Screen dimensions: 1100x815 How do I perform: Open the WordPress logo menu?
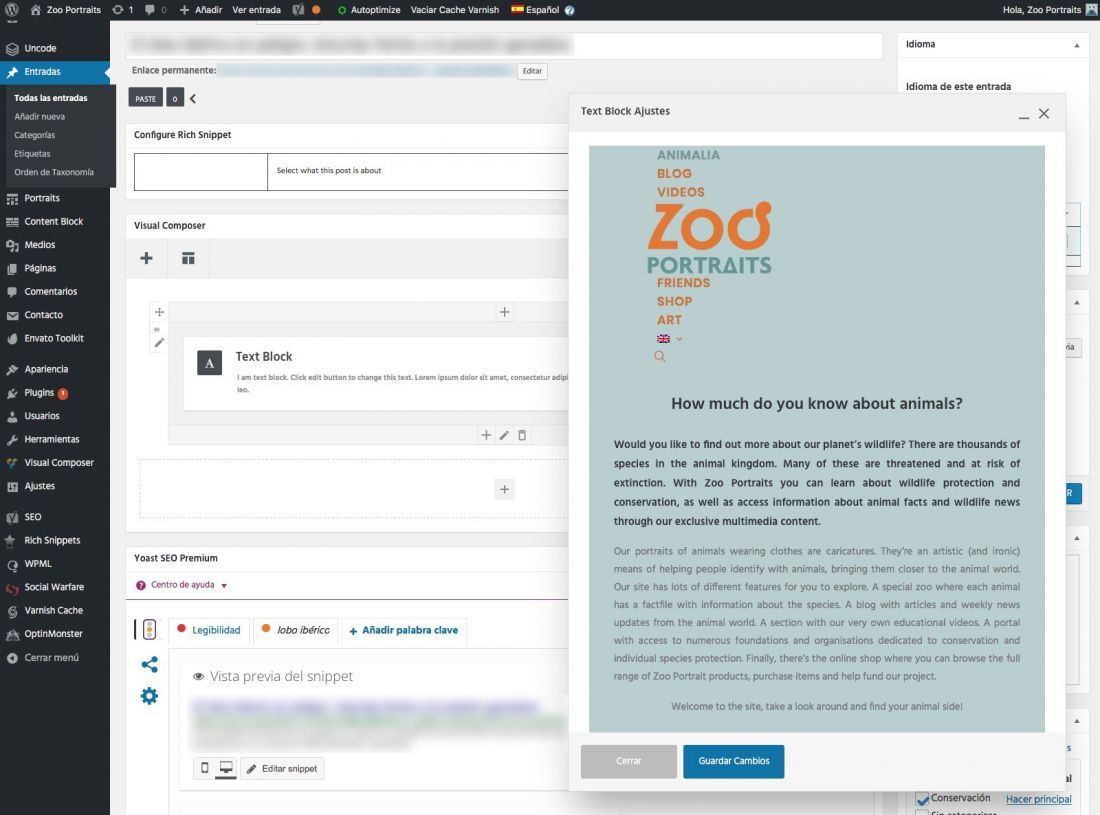click(x=11, y=10)
